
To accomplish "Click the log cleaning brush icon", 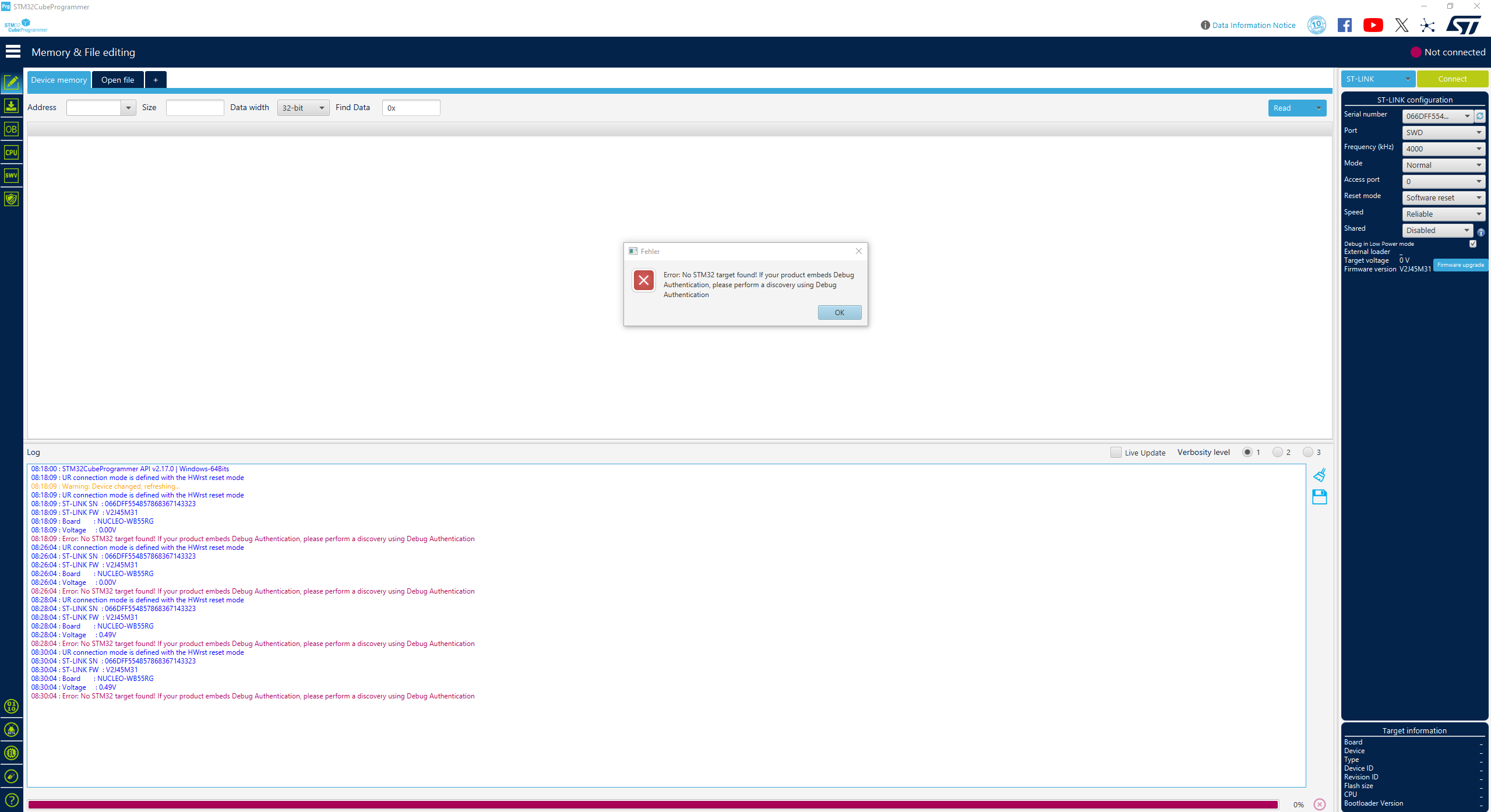I will coord(1320,475).
